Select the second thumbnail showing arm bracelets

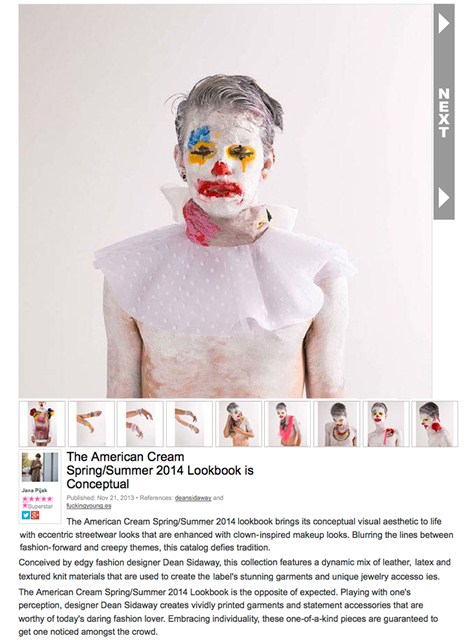(x=91, y=424)
